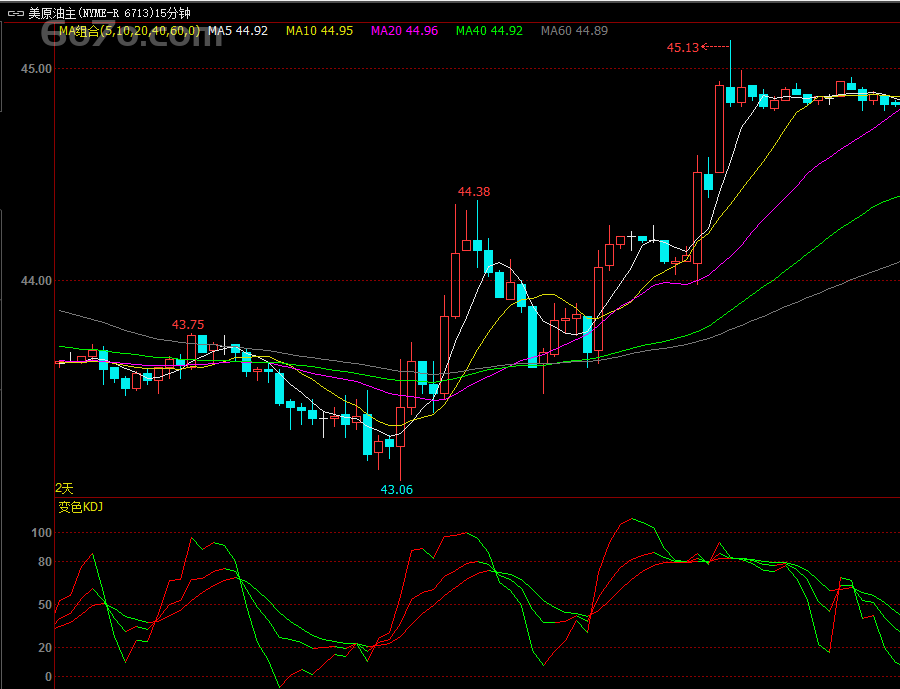Viewport: 900px width, 689px height.
Task: Open the MA组合(5,10,20,40,60,0) indicator settings
Action: point(129,31)
